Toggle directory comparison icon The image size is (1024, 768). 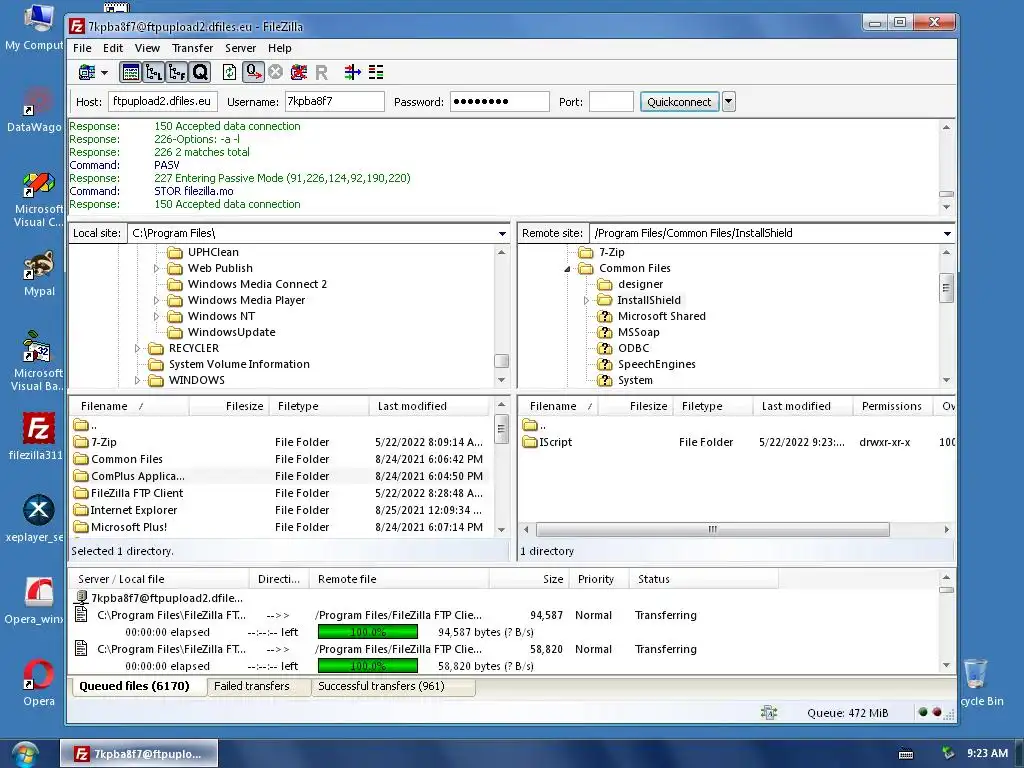click(376, 72)
